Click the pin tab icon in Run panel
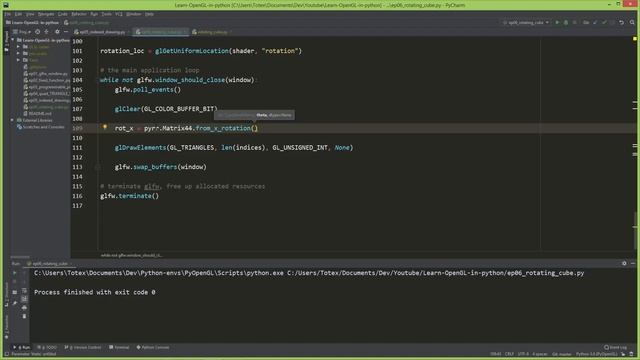Screen dimensions: 640x360 coord(15,303)
